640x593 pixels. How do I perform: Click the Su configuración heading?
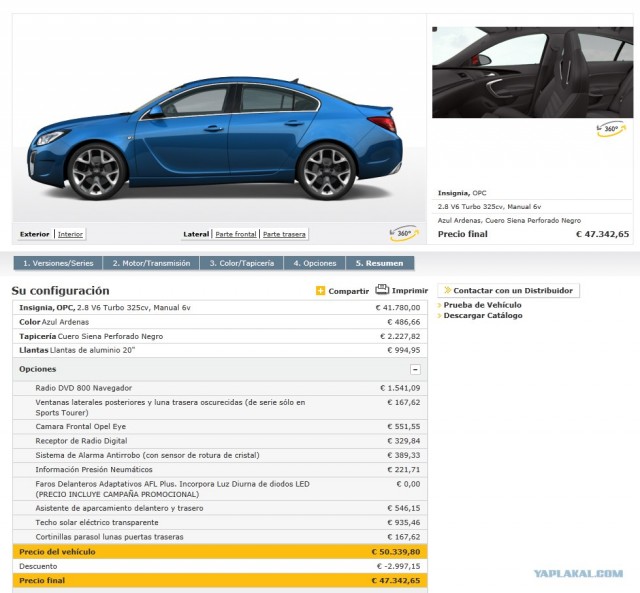pyautogui.click(x=60, y=291)
